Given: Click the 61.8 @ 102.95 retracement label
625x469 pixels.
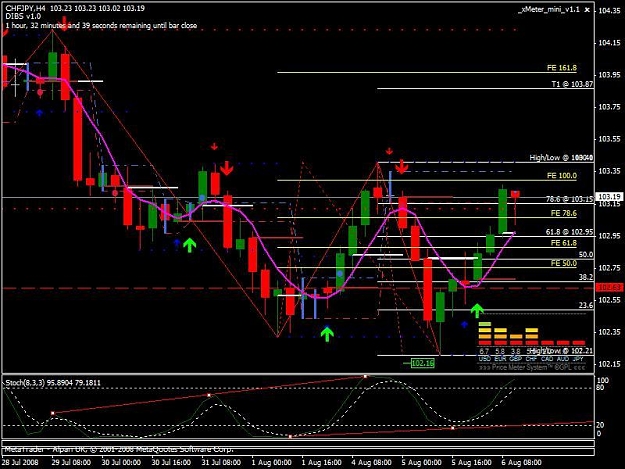Looking at the screenshot, I should pyautogui.click(x=569, y=232).
